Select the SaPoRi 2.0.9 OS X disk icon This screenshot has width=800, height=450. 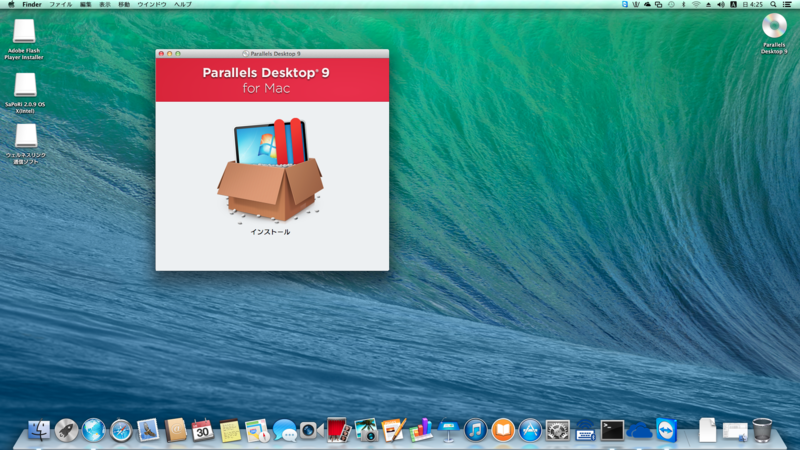[x=25, y=85]
